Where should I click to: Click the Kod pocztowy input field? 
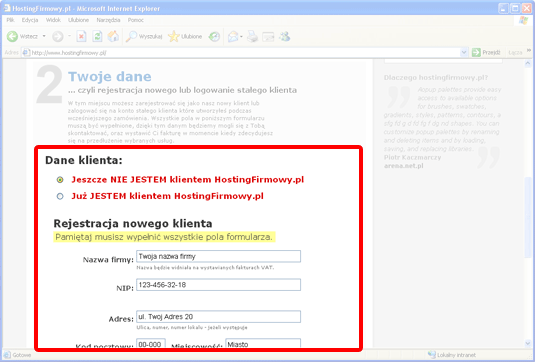(151, 343)
